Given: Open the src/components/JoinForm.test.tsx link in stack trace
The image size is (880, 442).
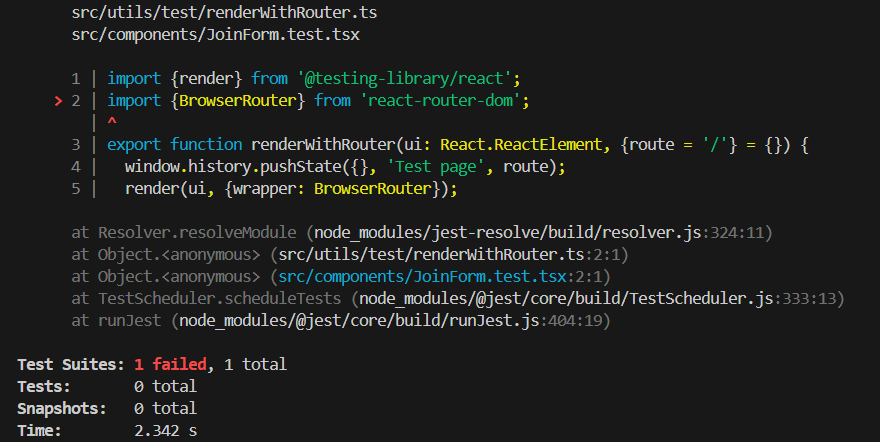Looking at the screenshot, I should point(423,277).
